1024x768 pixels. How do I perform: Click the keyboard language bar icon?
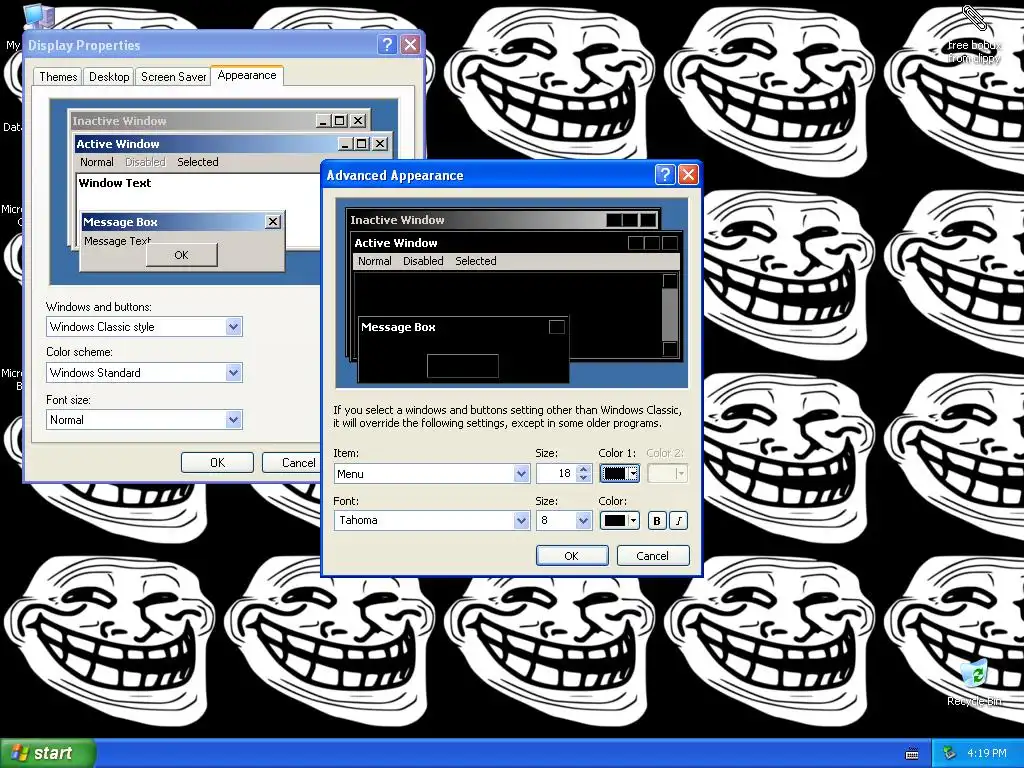pyautogui.click(x=912, y=754)
